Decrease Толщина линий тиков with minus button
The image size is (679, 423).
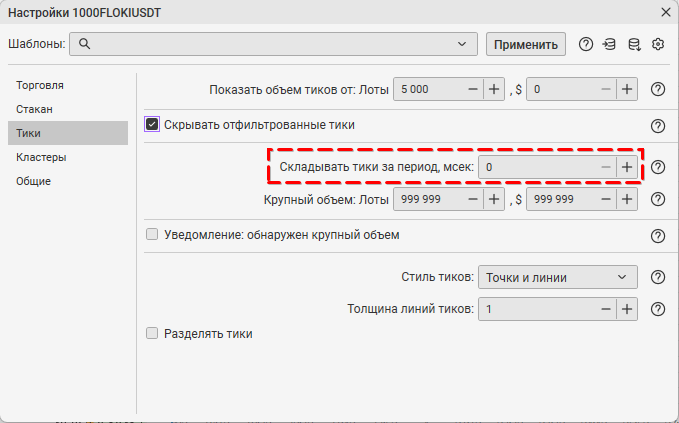[604, 309]
